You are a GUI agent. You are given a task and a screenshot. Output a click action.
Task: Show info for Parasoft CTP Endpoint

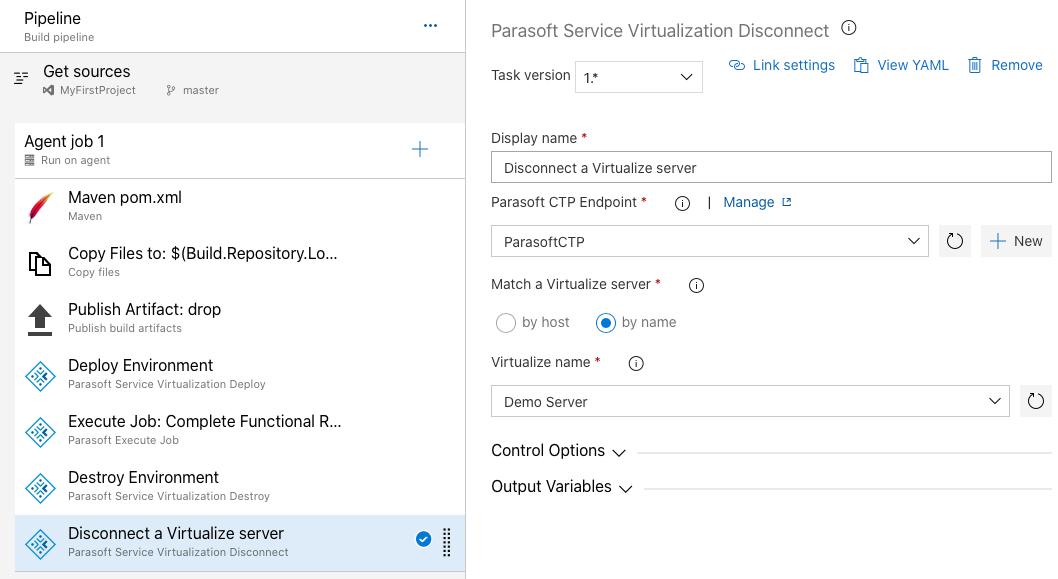(682, 203)
